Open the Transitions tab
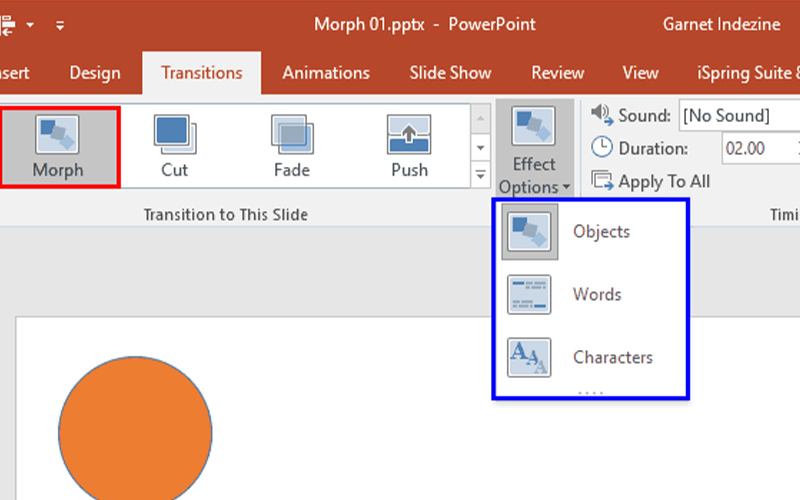Screen dimensions: 800x500 pyautogui.click(x=202, y=73)
